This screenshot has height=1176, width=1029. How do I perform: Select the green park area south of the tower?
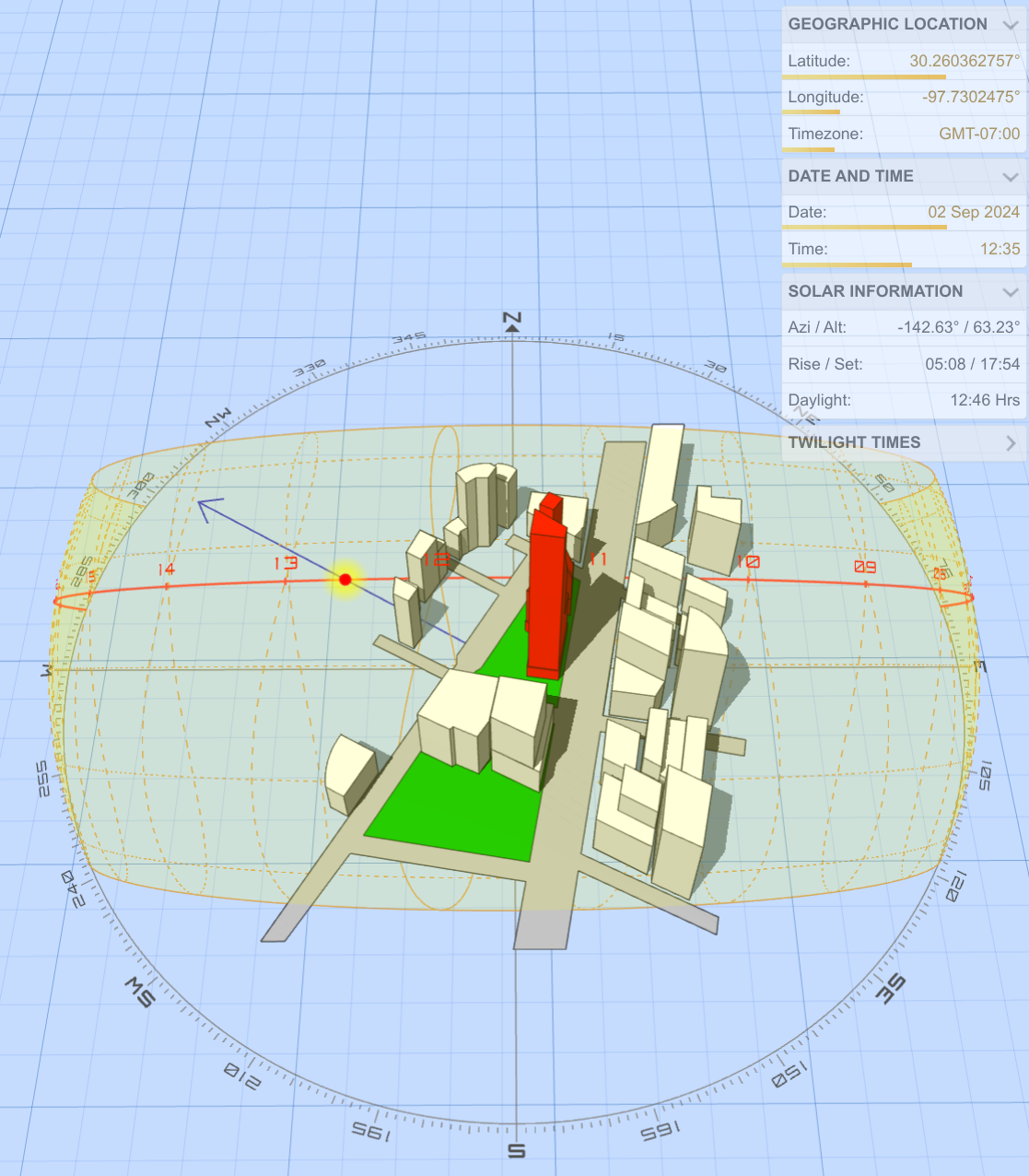[461, 811]
